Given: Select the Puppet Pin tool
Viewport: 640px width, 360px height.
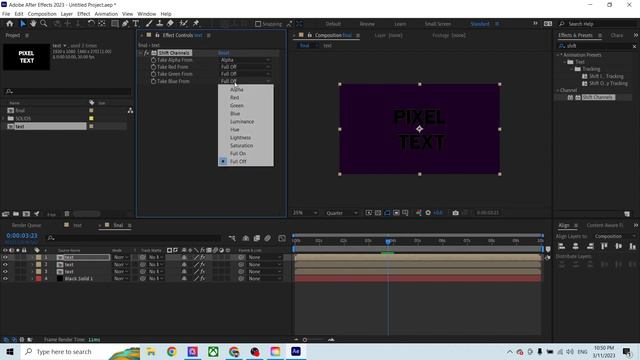Looking at the screenshot, I should [x=196, y=24].
